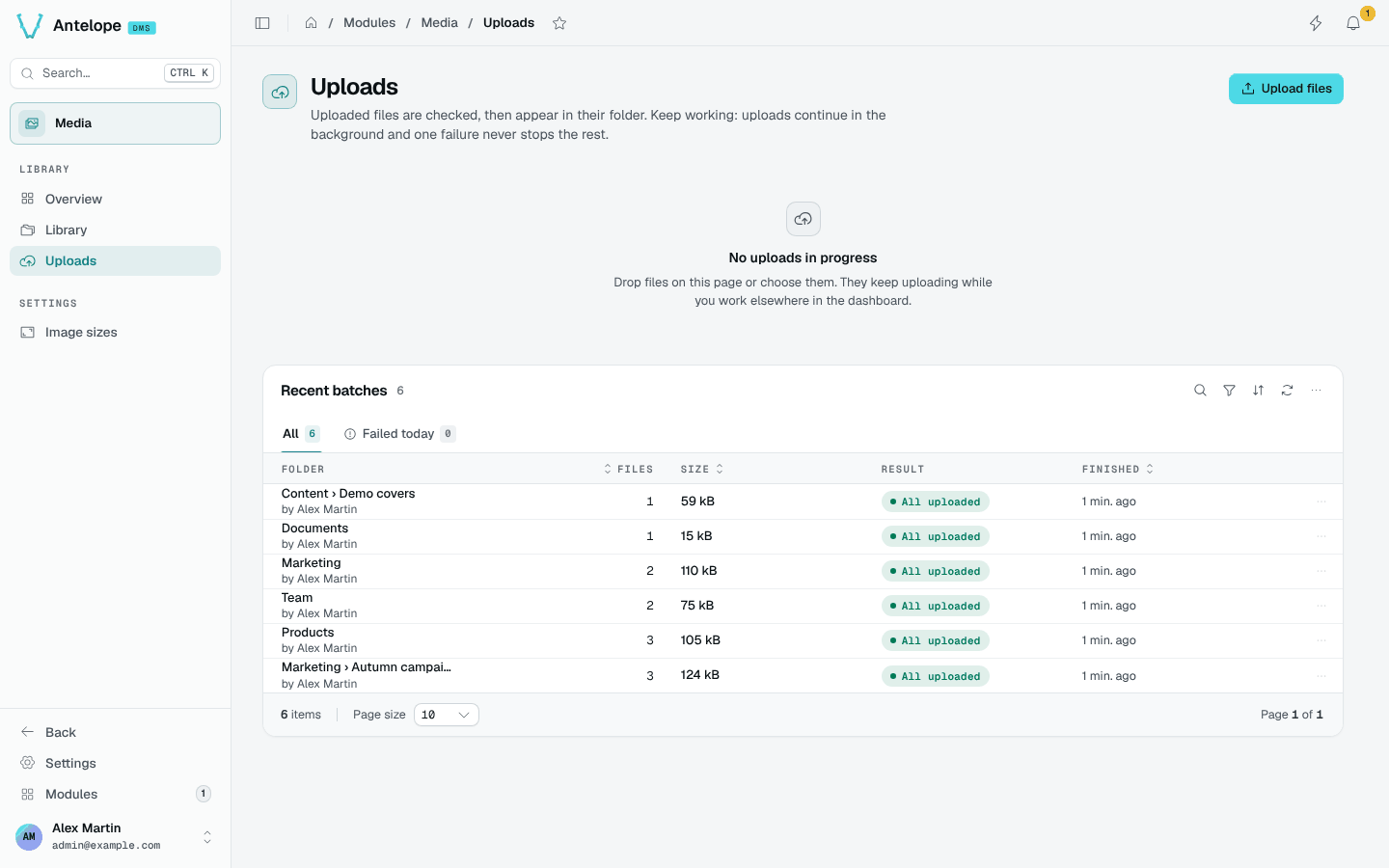This screenshot has height=868, width=1389.
Task: Click the Media breadcrumb link
Action: click(x=439, y=23)
